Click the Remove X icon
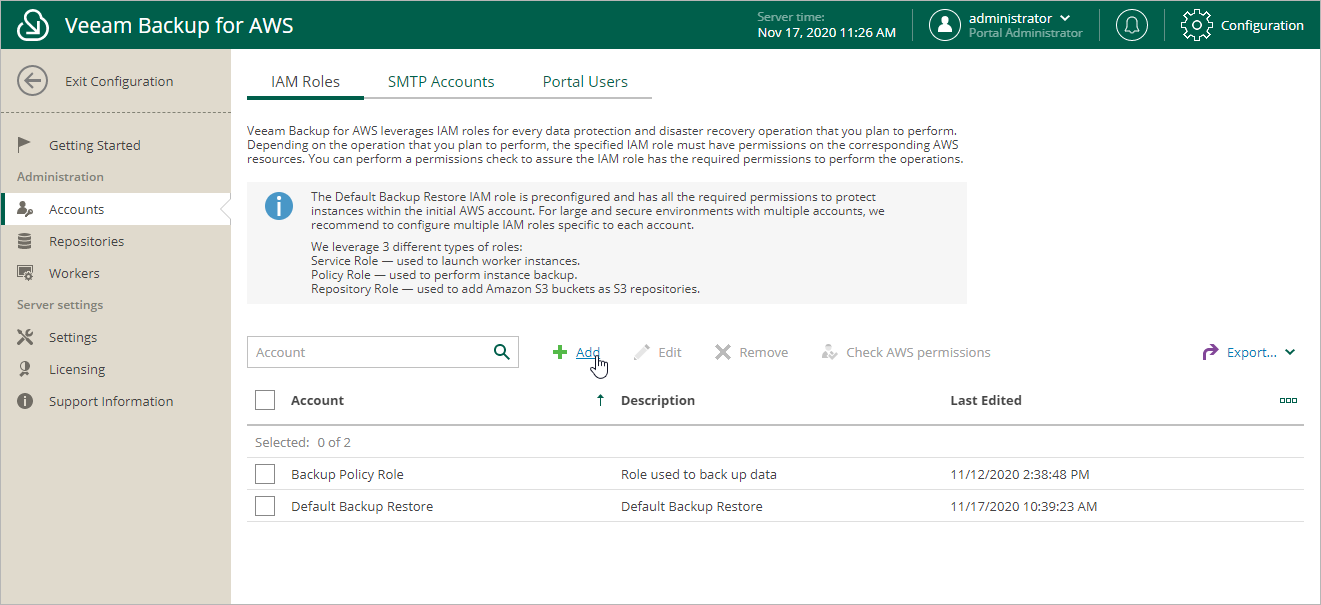 pos(723,352)
